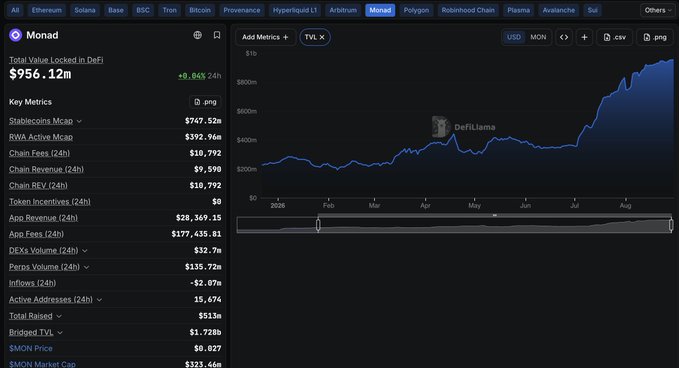Select the Monad chain tab

(380, 10)
